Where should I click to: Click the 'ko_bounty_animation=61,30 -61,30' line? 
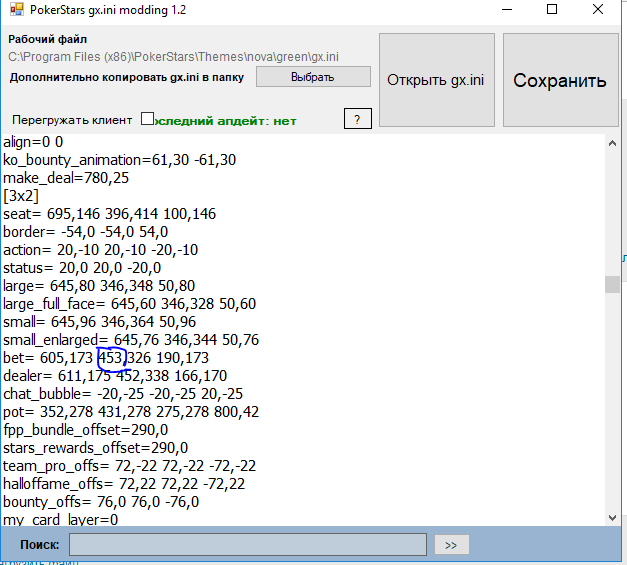tap(120, 160)
